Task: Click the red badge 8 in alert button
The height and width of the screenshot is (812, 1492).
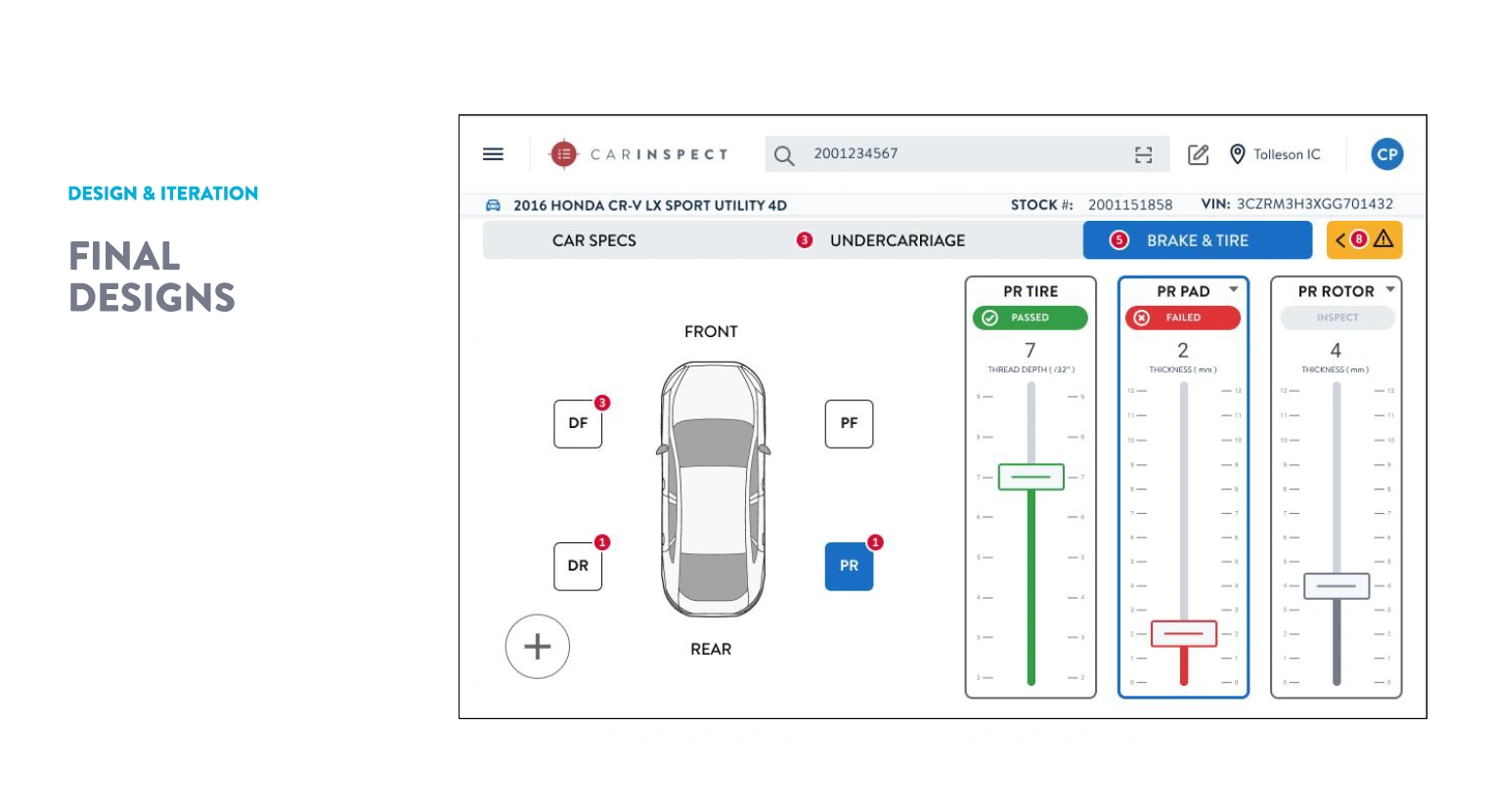Action: click(x=1359, y=239)
